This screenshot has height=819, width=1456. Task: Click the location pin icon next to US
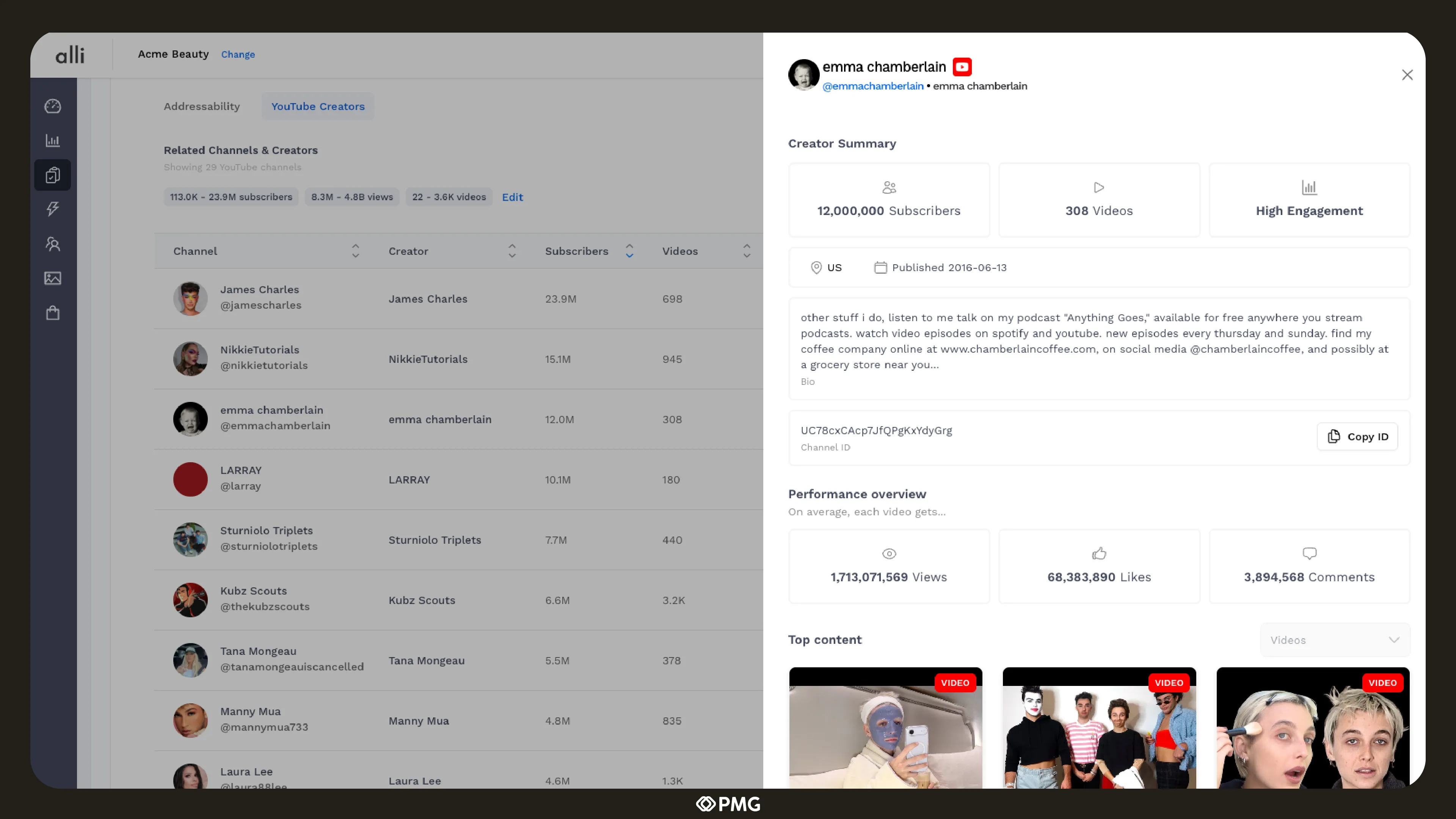click(x=816, y=267)
